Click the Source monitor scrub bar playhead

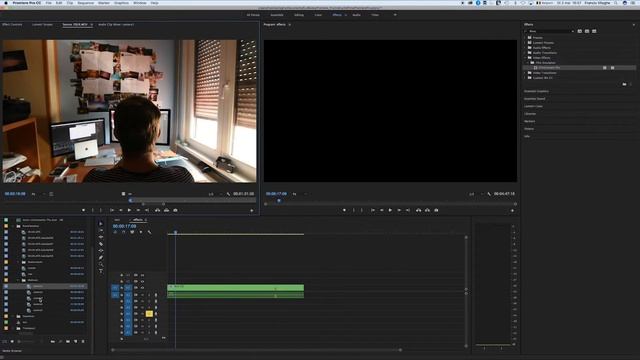[131, 200]
